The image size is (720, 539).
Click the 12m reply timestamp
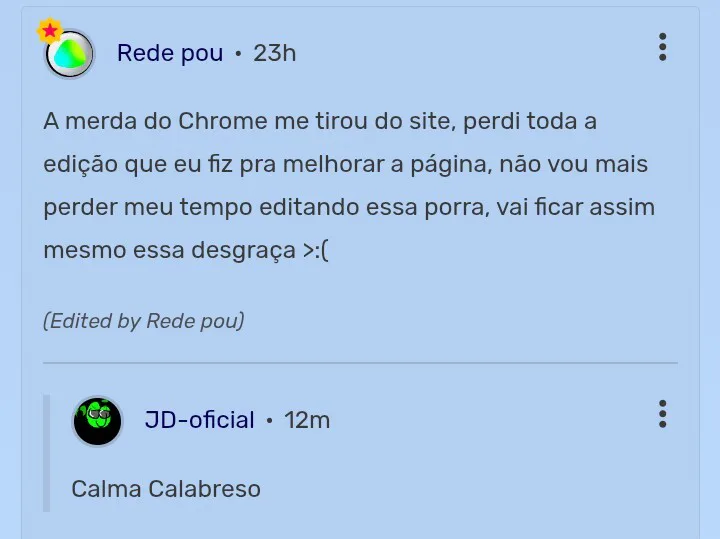(307, 420)
